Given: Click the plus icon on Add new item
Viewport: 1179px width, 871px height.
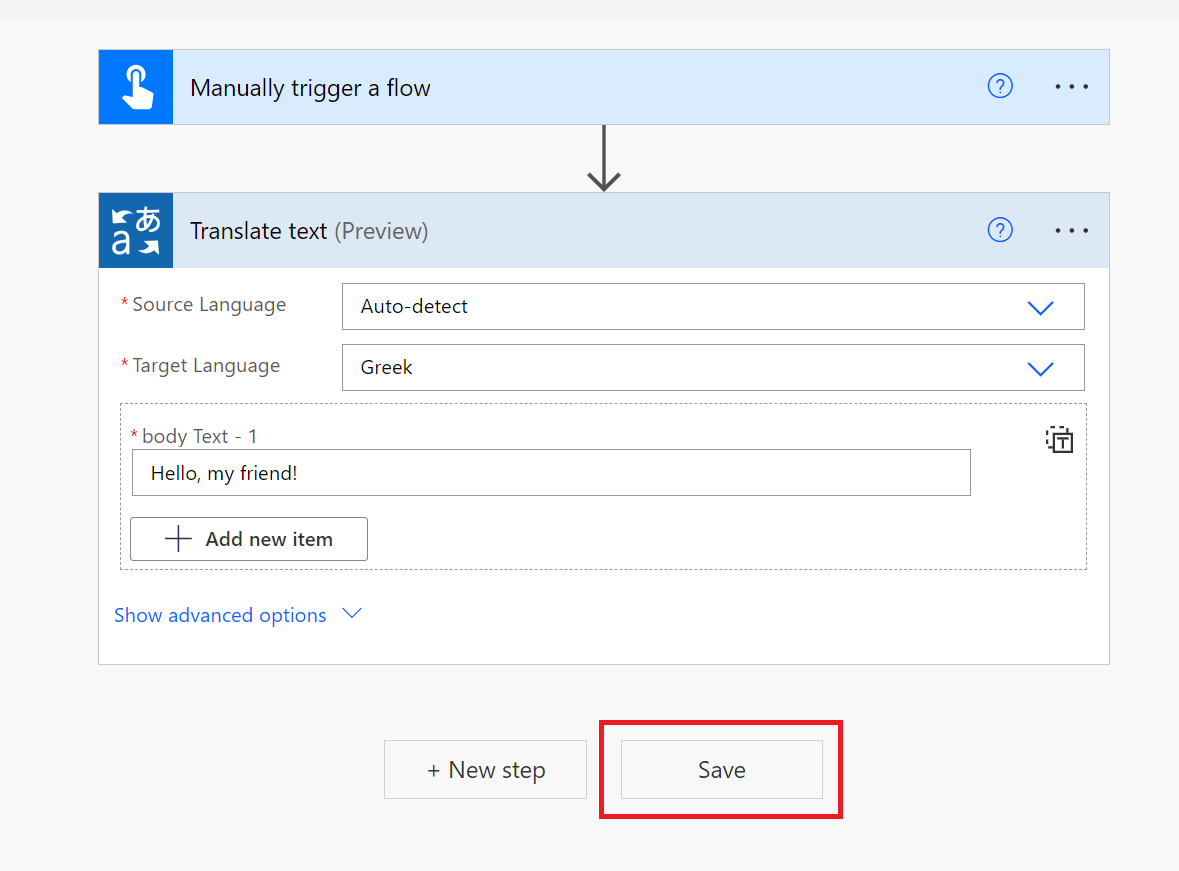Looking at the screenshot, I should point(178,539).
